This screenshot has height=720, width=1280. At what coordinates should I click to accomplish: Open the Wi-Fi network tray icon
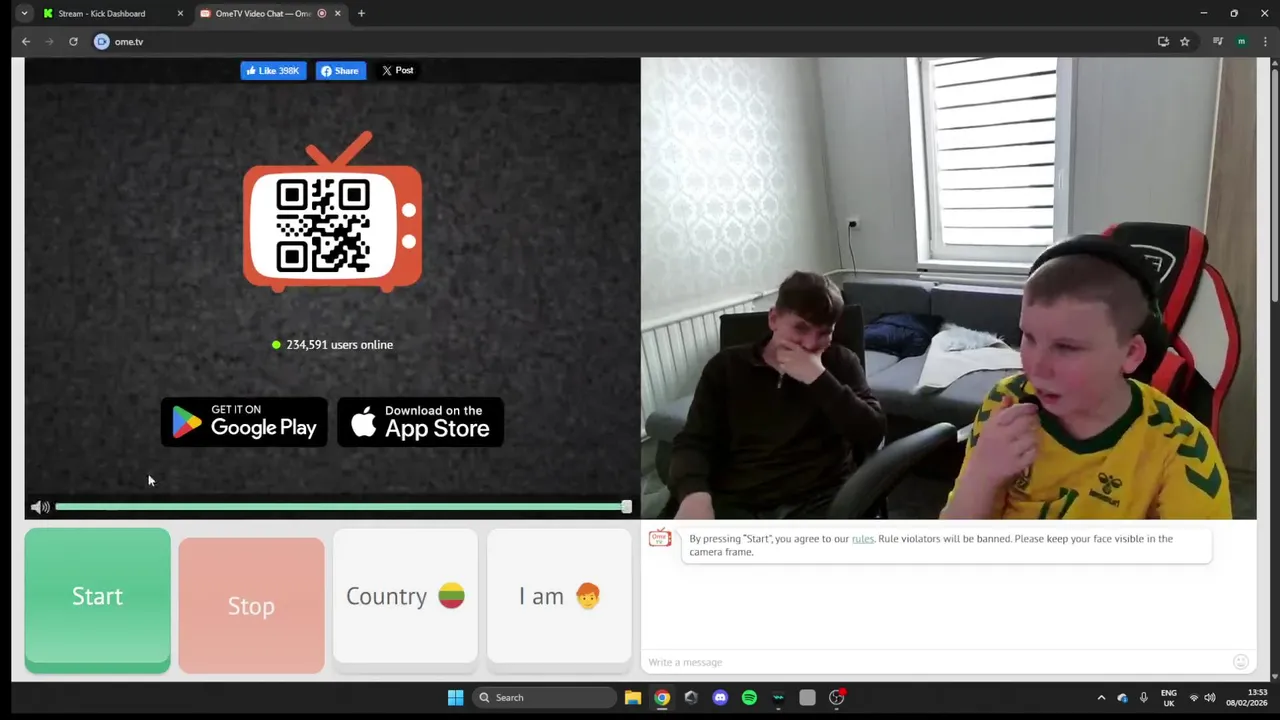1193,697
